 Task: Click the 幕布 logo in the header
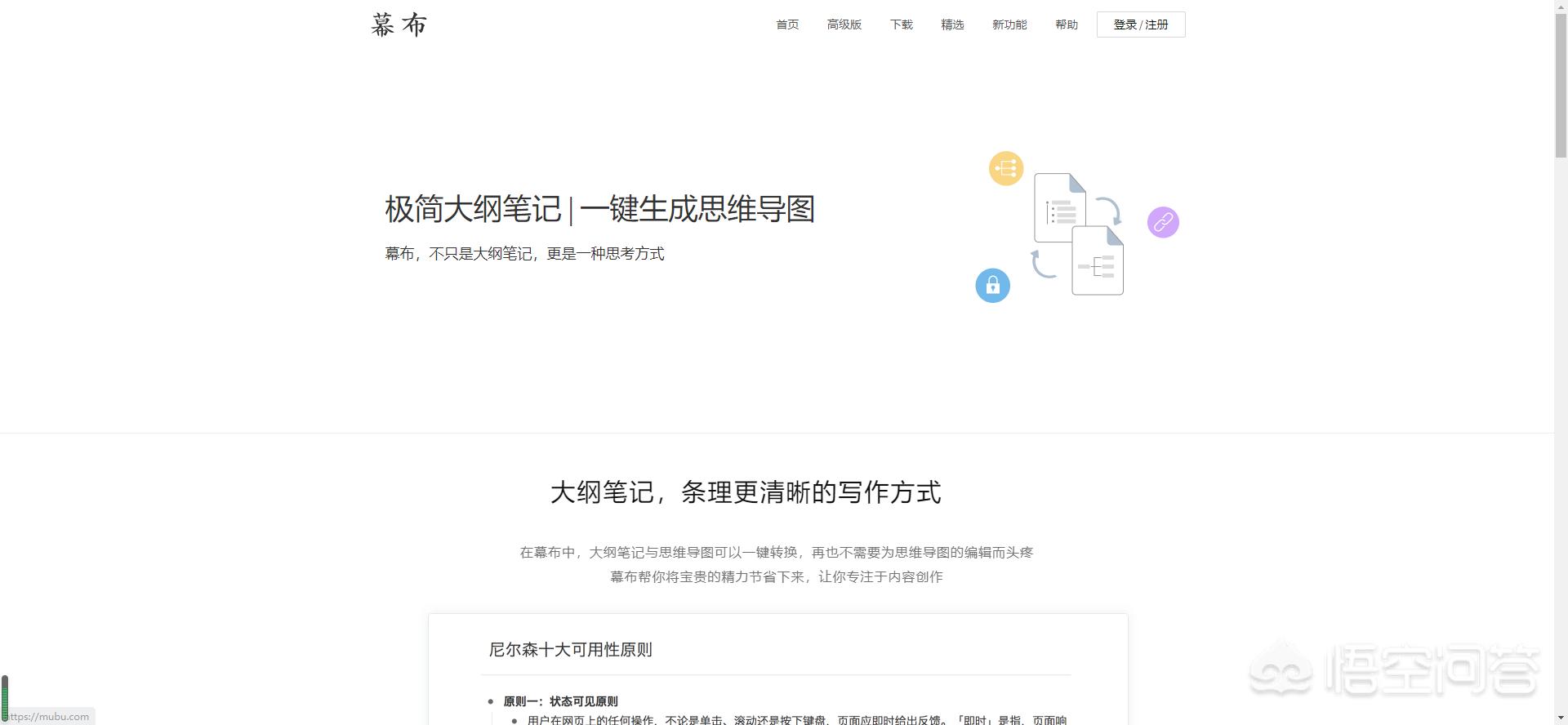click(x=399, y=24)
